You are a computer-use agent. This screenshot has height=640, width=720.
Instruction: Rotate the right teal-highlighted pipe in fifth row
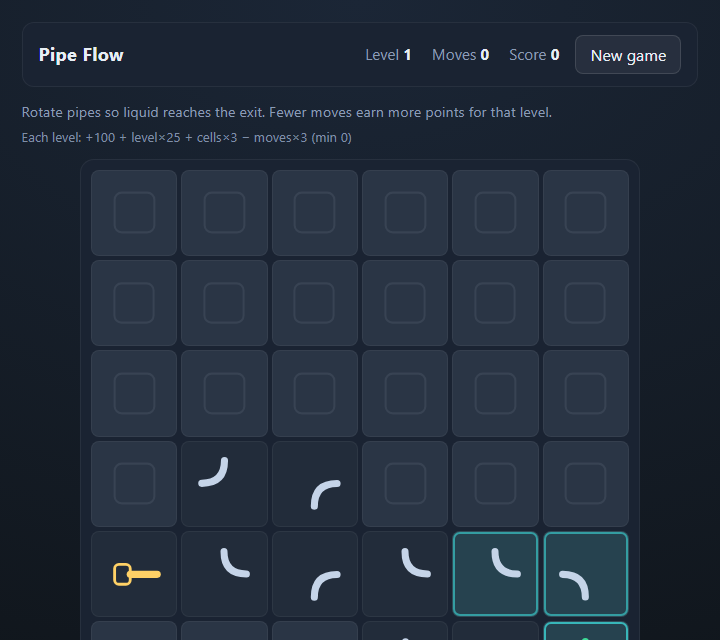tap(585, 574)
